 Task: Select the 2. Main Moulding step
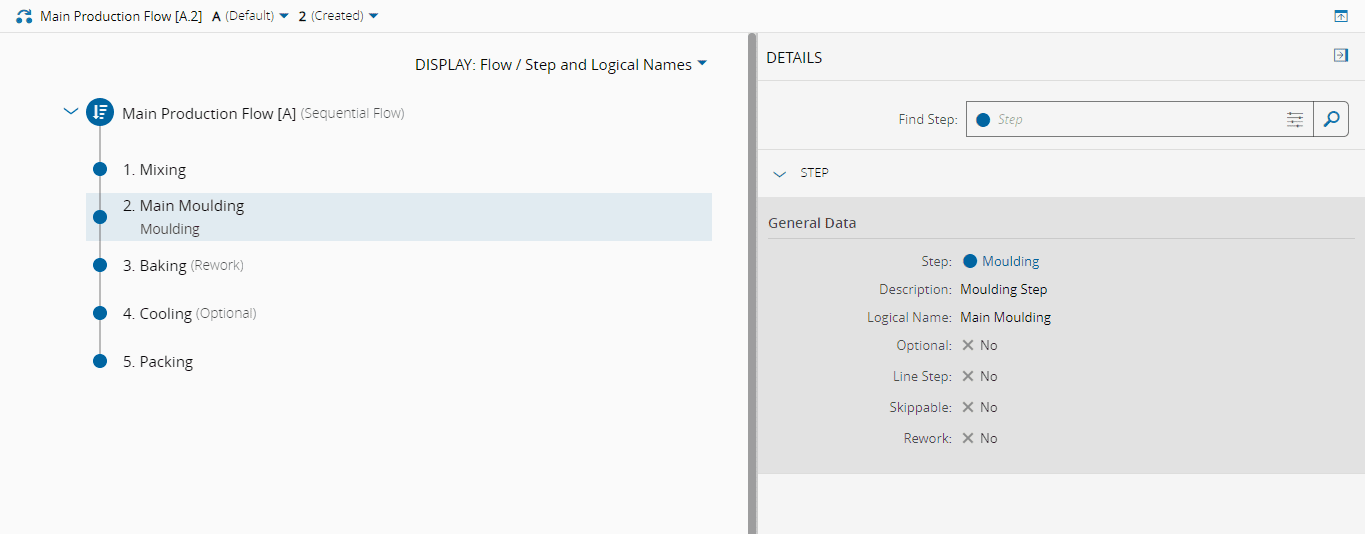coord(183,206)
